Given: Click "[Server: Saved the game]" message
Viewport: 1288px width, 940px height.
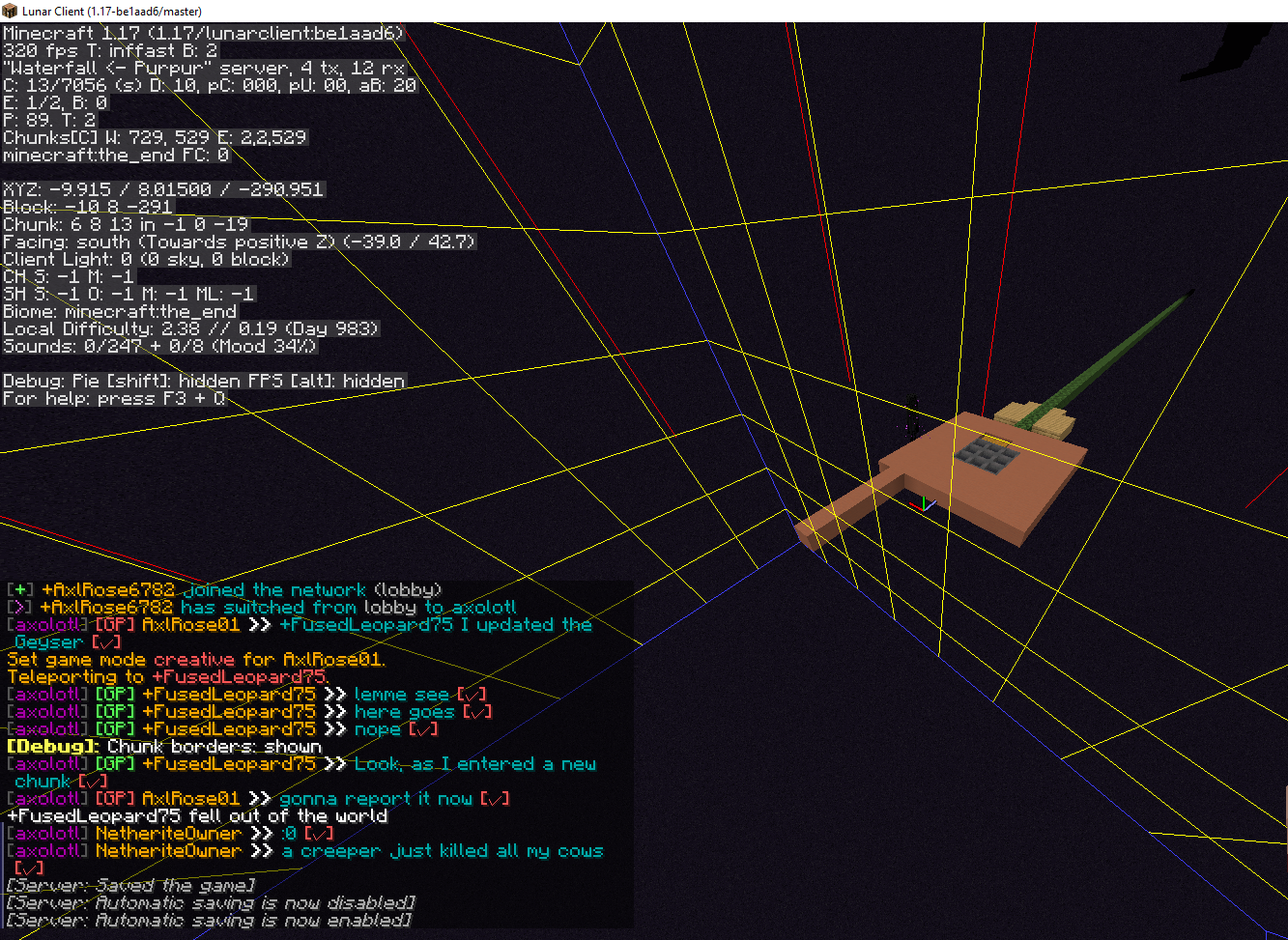Looking at the screenshot, I should (131, 886).
